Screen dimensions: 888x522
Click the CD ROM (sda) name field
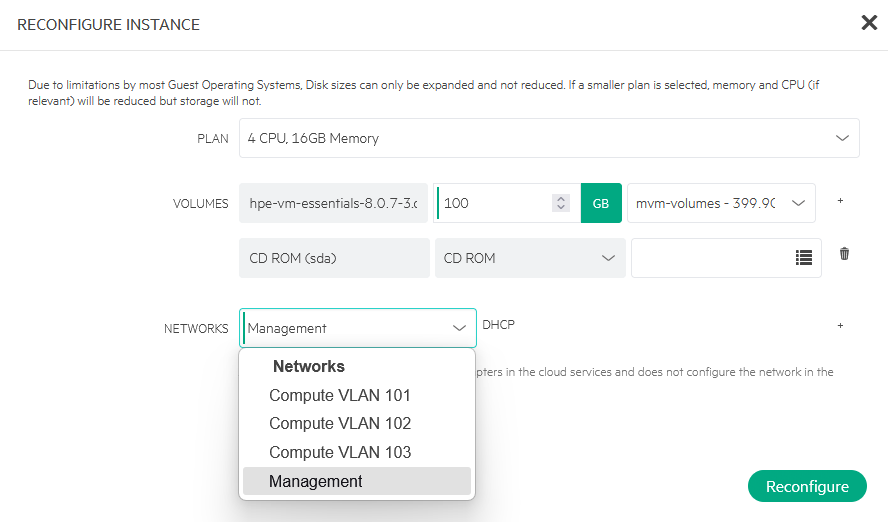coord(333,258)
